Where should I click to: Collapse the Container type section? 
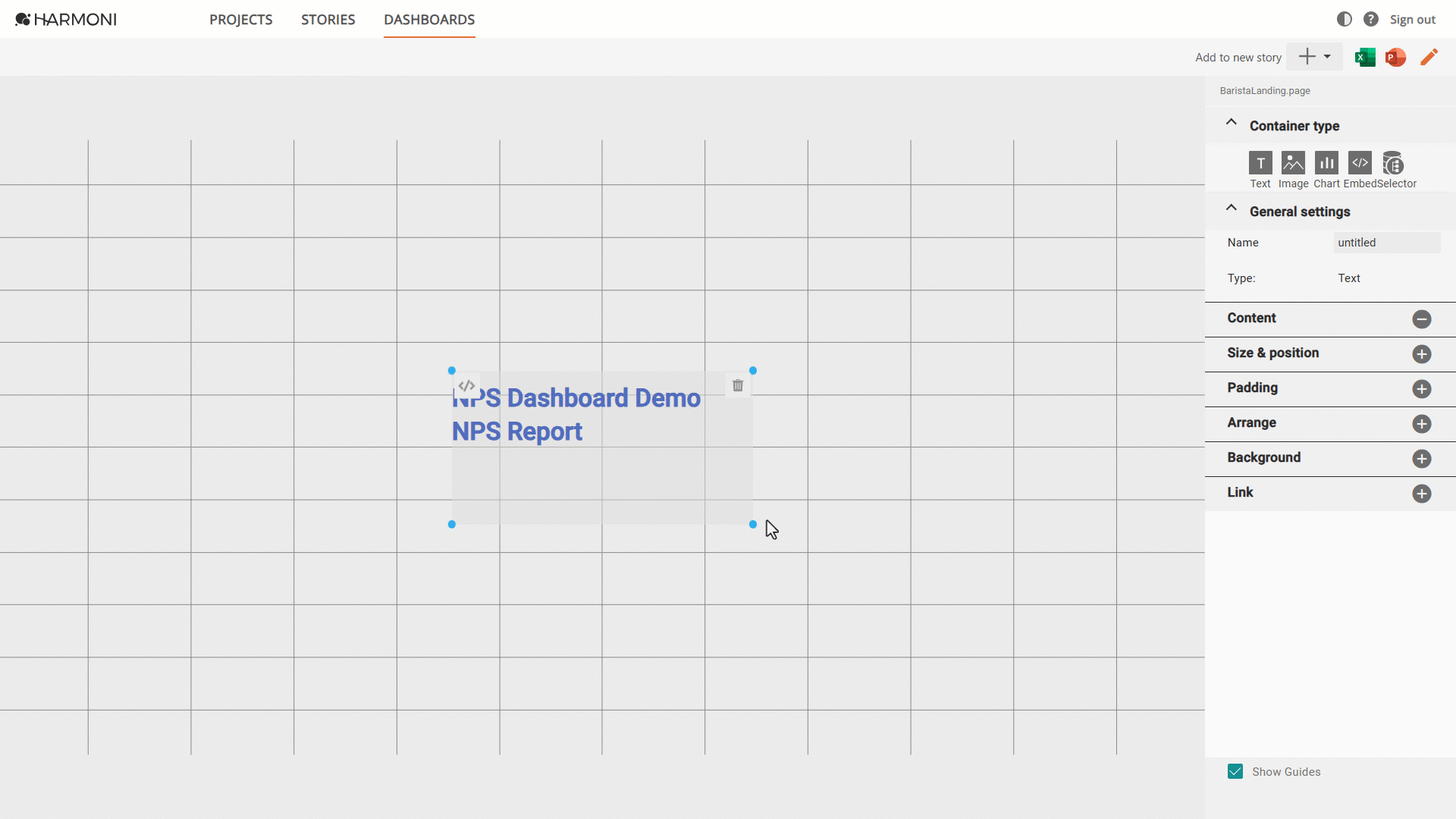click(1231, 123)
